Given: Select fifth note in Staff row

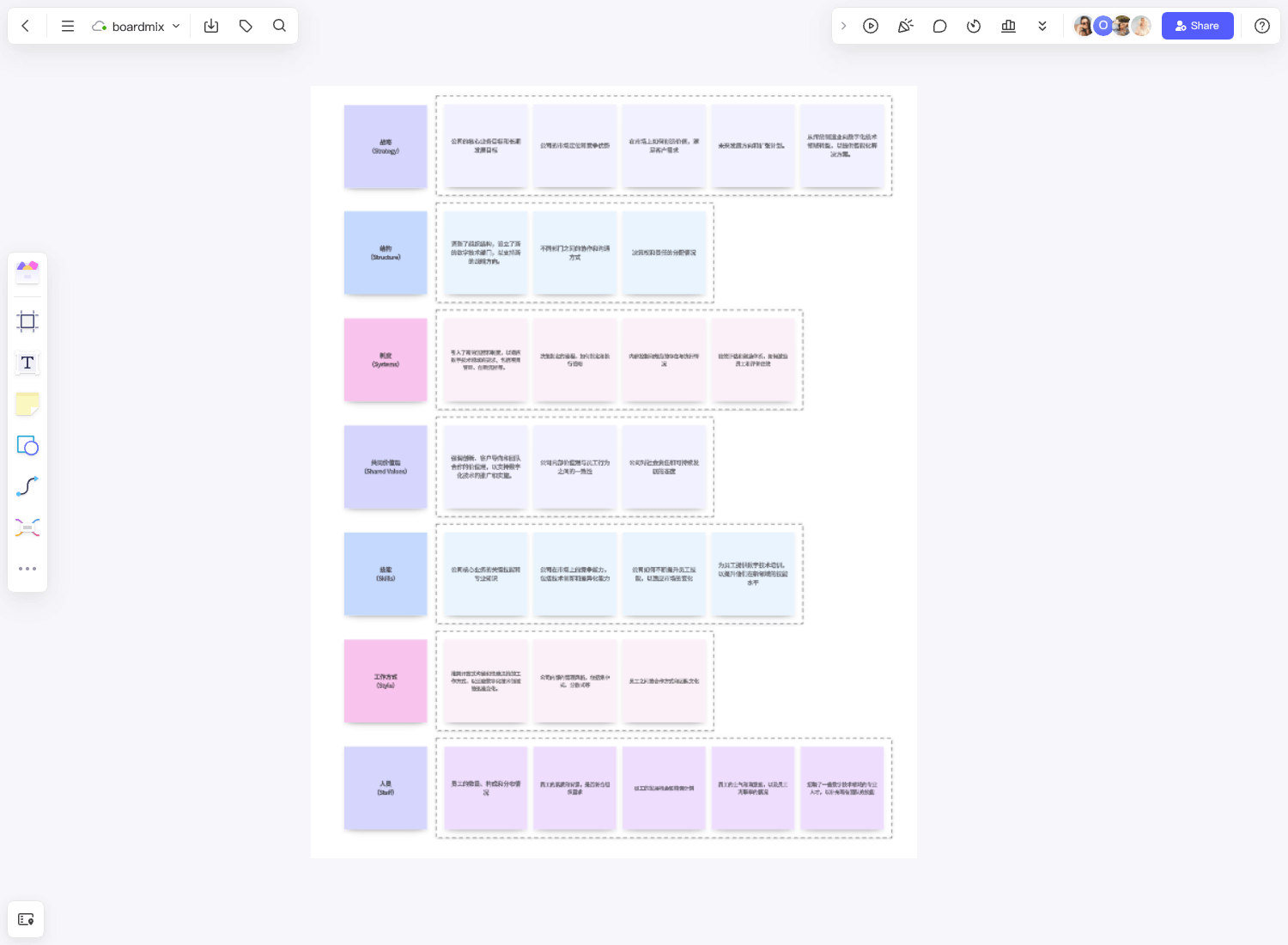Looking at the screenshot, I should click(x=842, y=788).
